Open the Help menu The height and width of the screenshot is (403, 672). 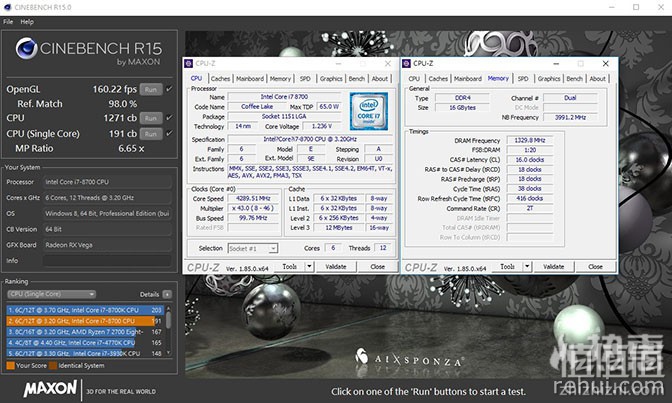[x=27, y=22]
